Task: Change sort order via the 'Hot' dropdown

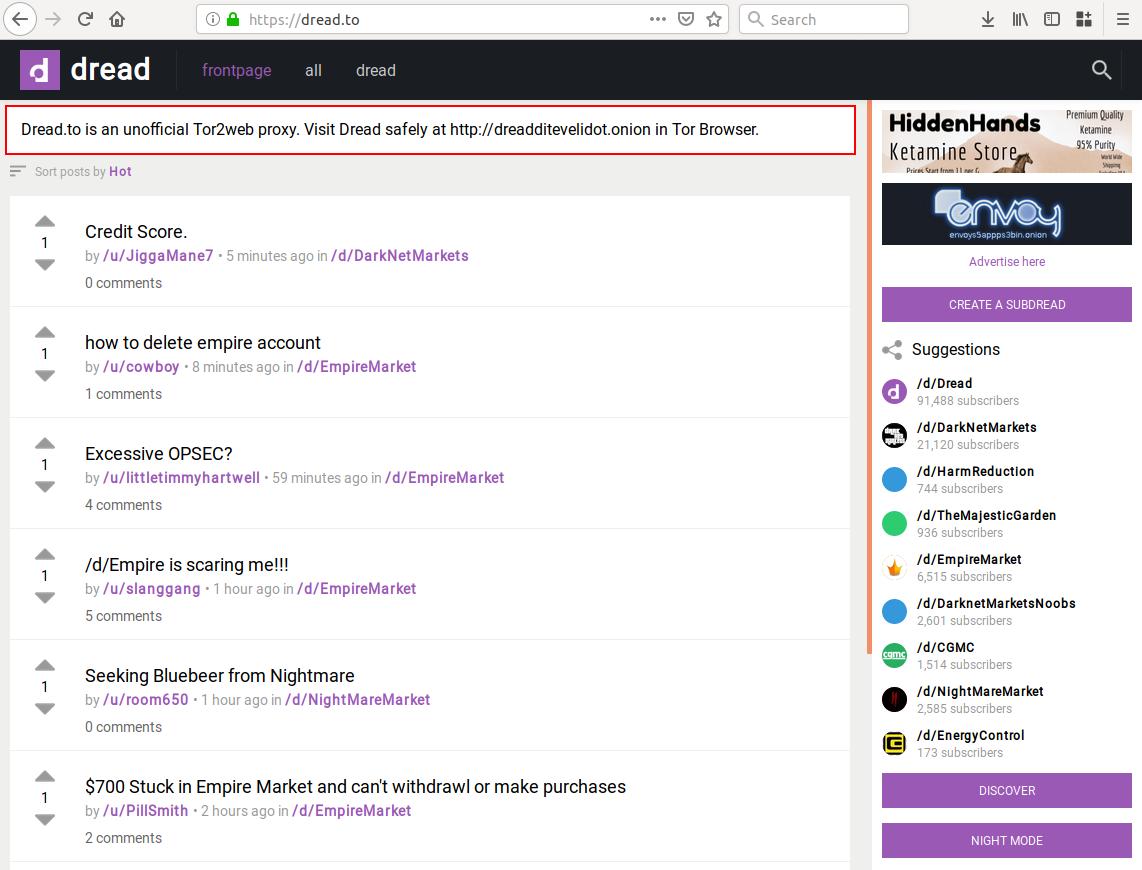Action: [120, 172]
